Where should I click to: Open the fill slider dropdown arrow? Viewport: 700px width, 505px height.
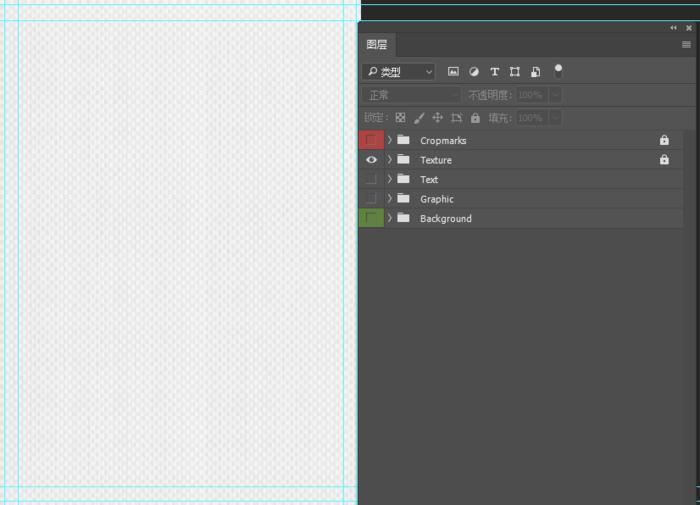[x=555, y=118]
